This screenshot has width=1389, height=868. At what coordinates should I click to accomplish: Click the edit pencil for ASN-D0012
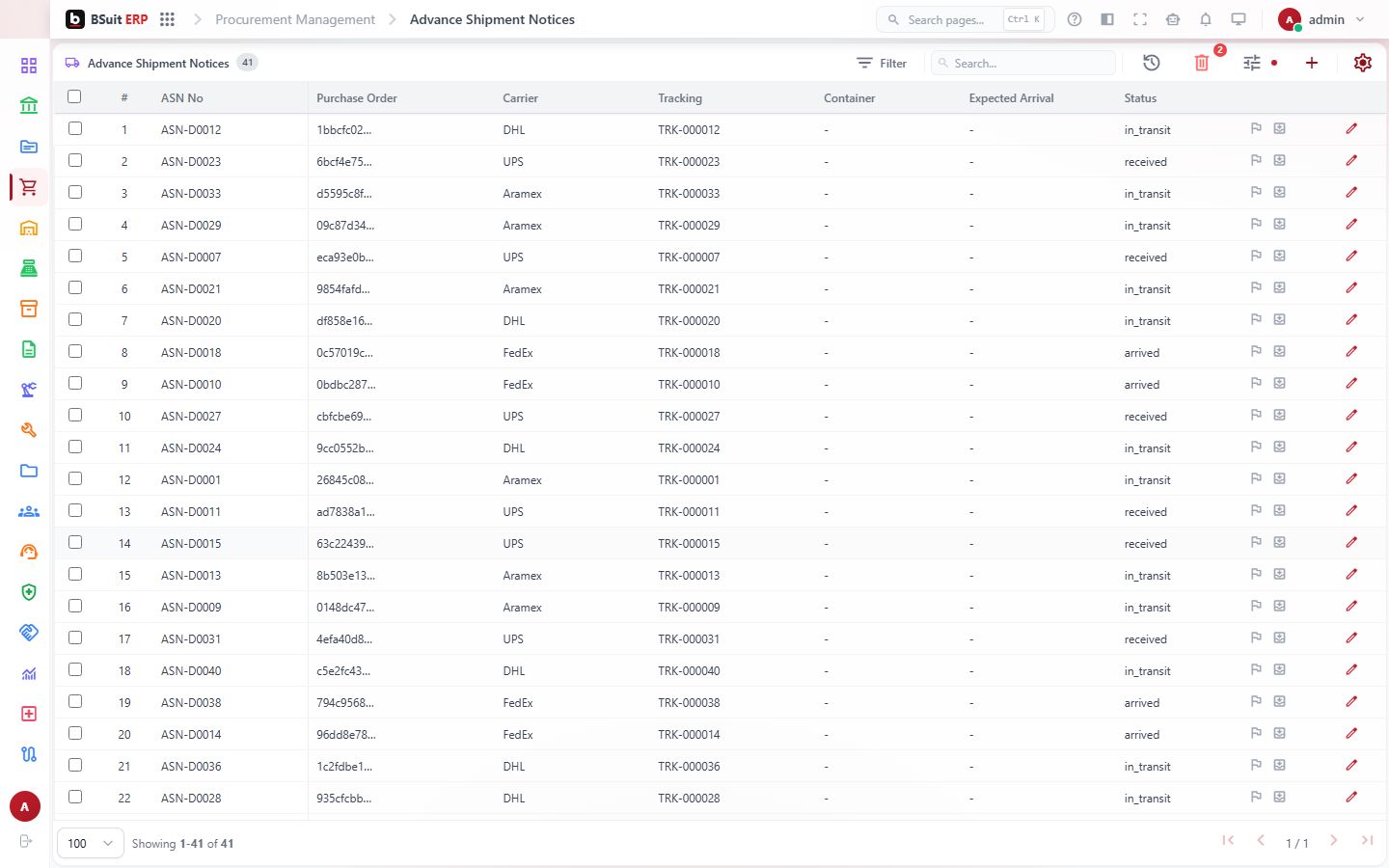pos(1351,129)
